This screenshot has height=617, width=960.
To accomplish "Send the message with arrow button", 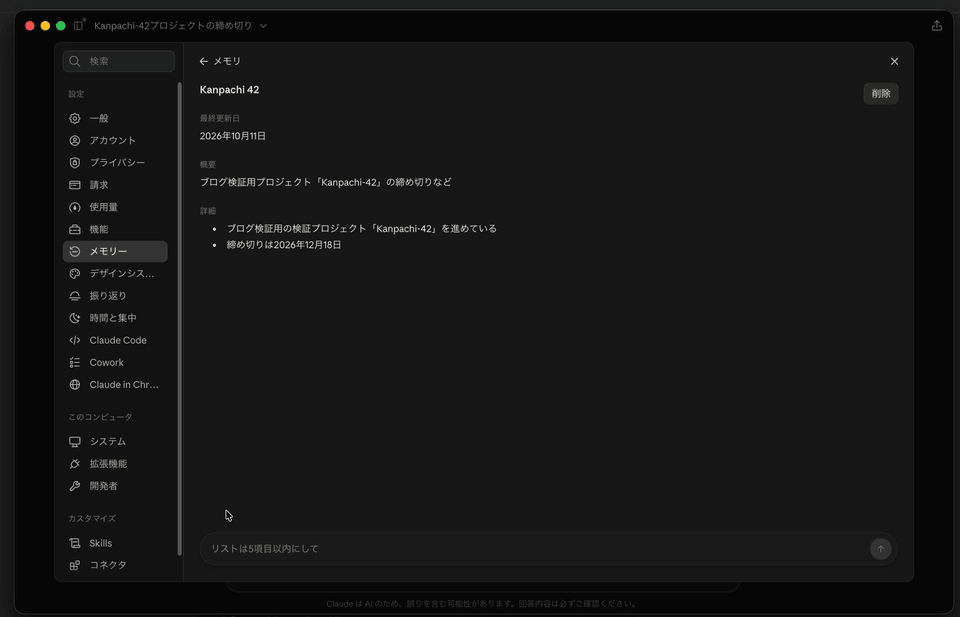I will 880,548.
